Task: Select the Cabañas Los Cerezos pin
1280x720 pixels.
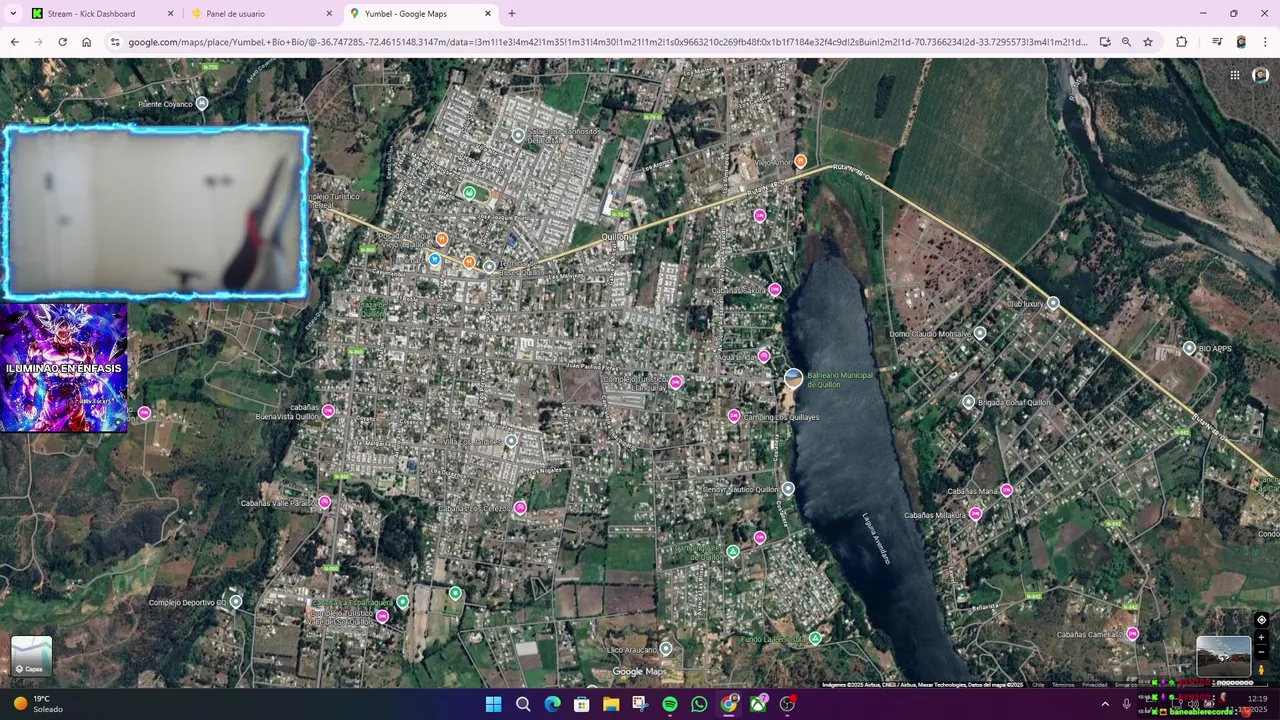Action: coord(520,508)
